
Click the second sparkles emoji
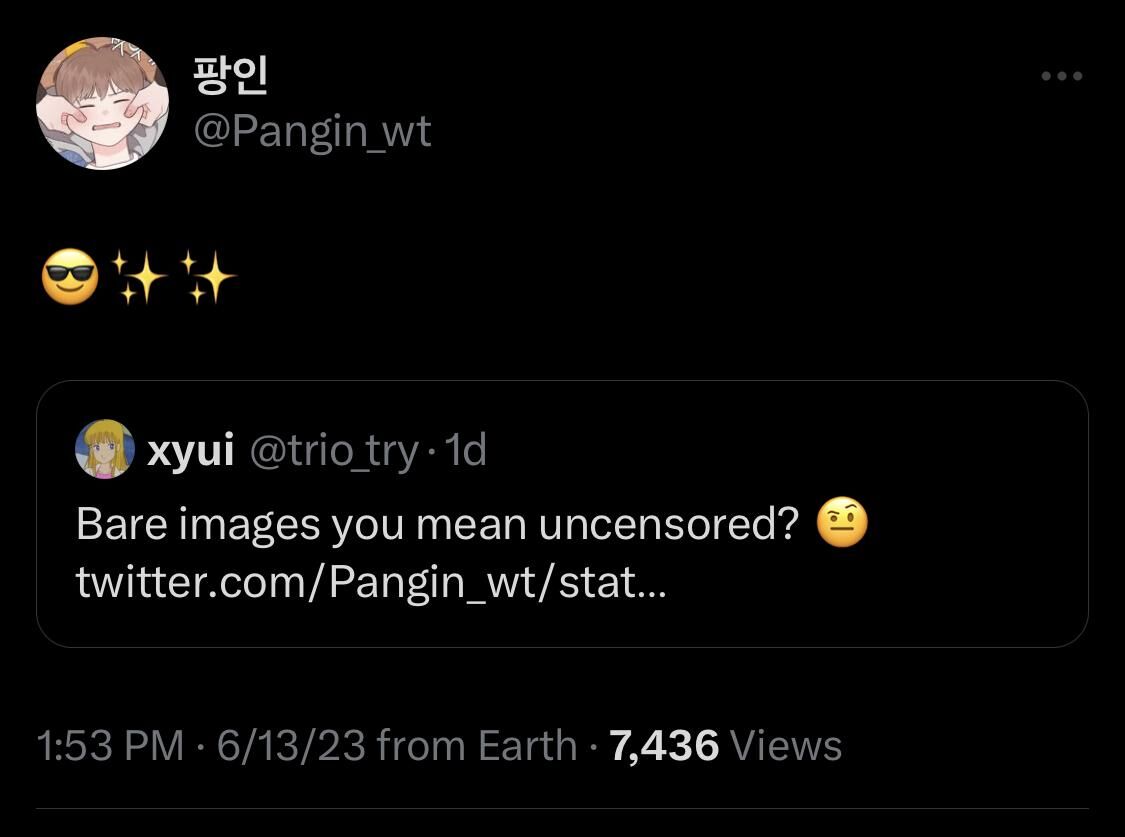pyautogui.click(x=207, y=276)
